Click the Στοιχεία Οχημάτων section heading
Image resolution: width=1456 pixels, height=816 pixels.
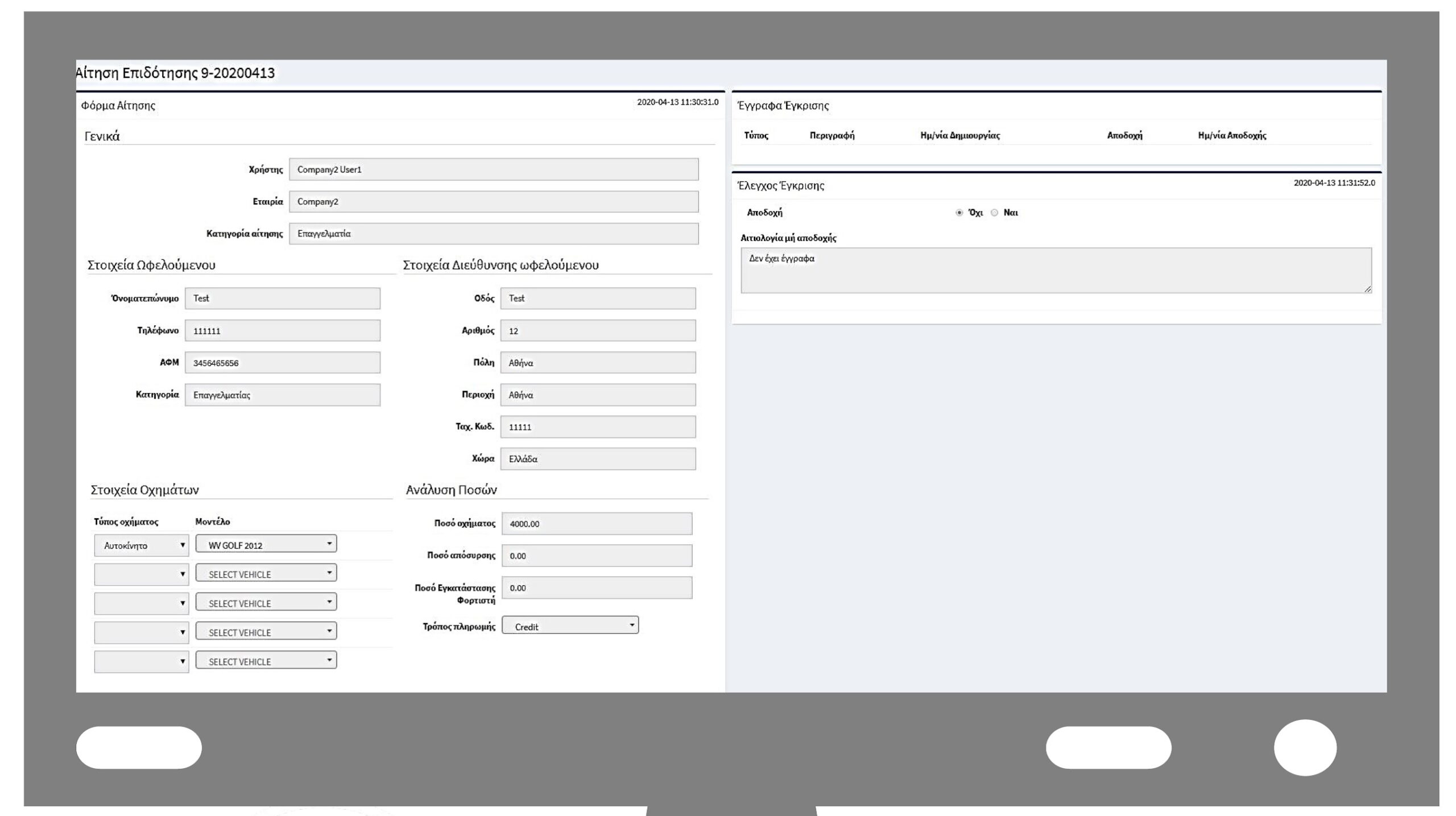point(144,490)
